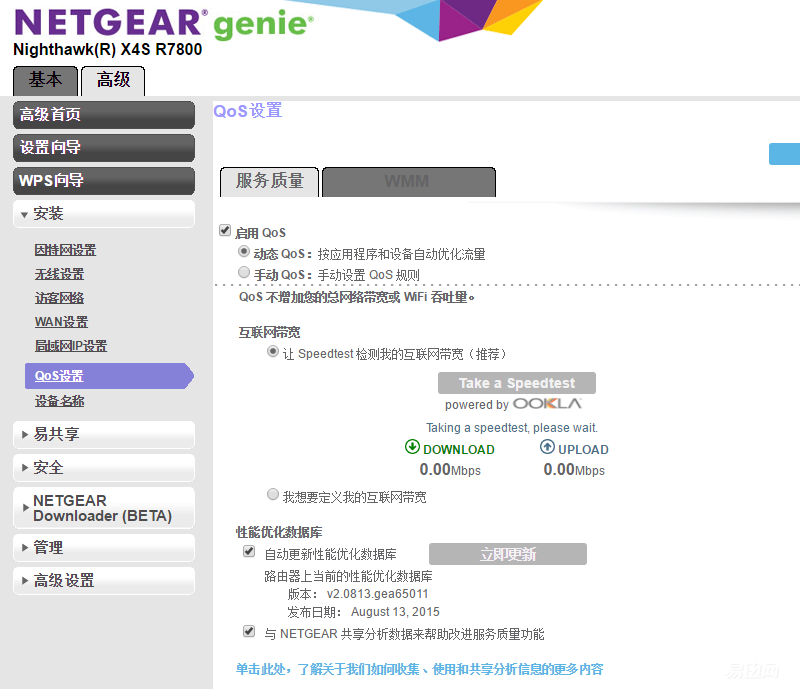Toggle the 启用 QoS checkbox
This screenshot has width=800, height=689.
(x=225, y=230)
